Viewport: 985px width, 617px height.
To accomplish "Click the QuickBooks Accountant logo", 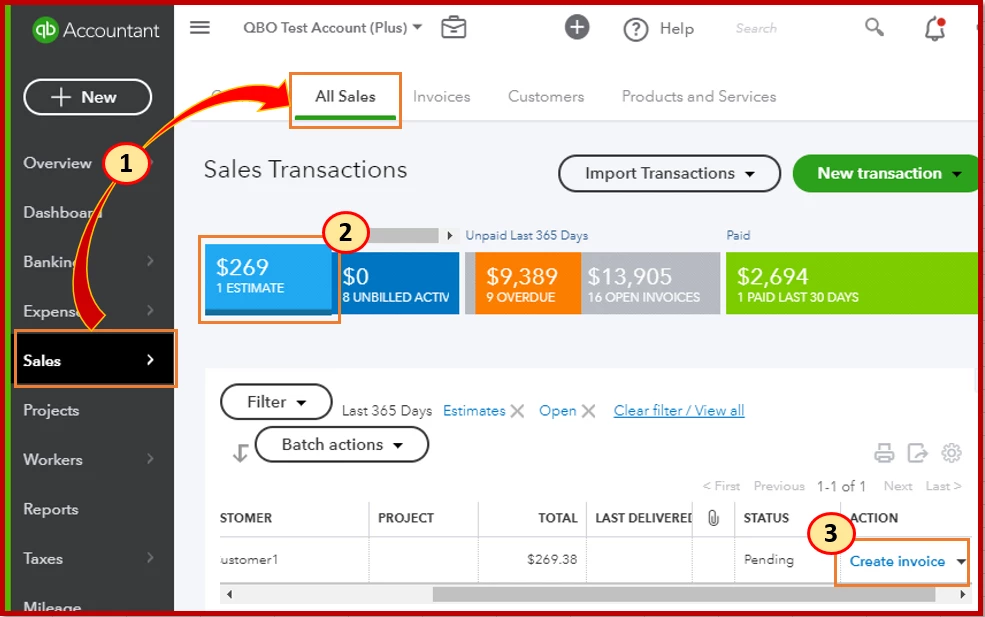I will pos(95,30).
